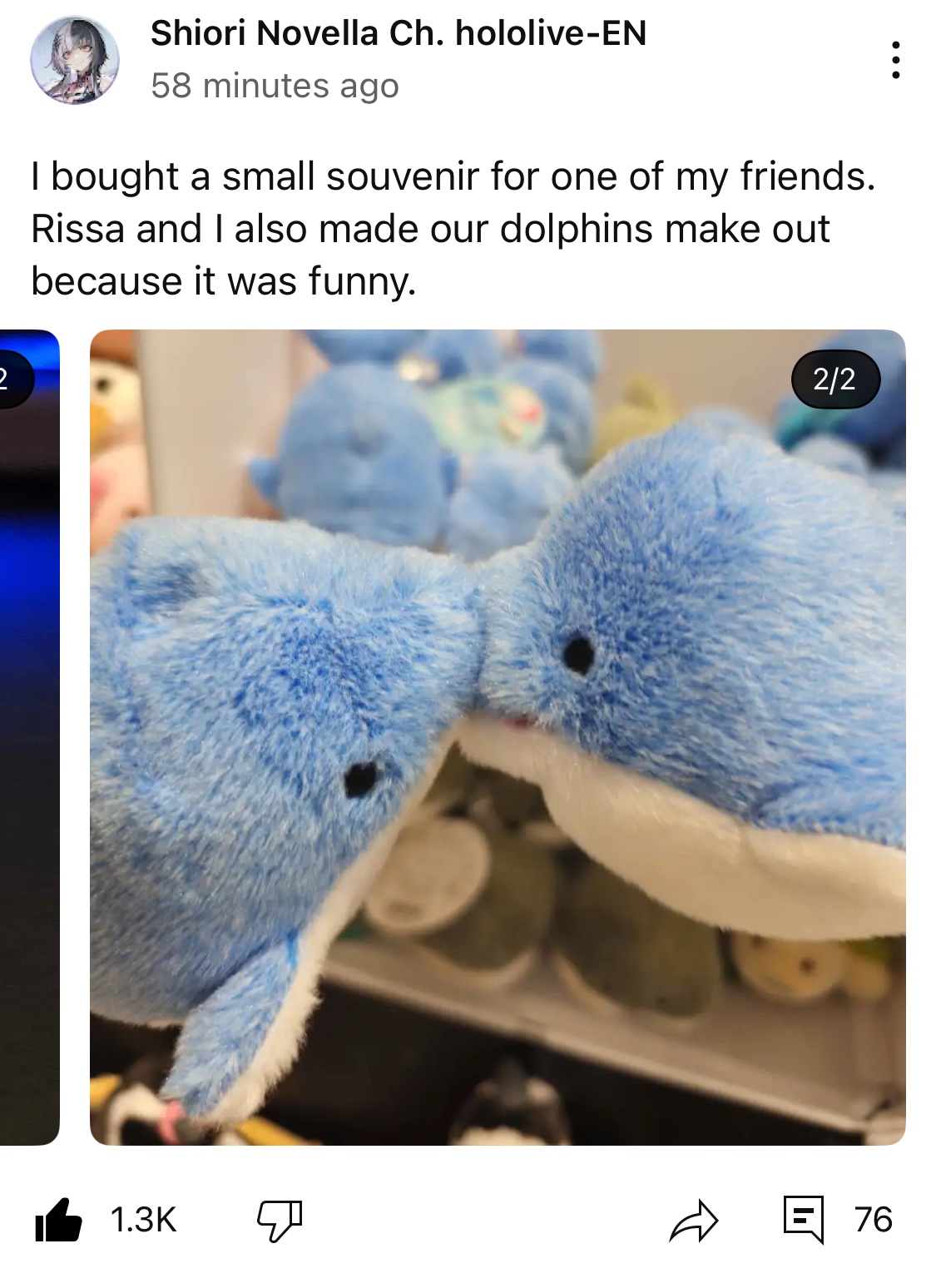This screenshot has width=936, height=1288.
Task: Open the comments icon
Action: tap(804, 1220)
